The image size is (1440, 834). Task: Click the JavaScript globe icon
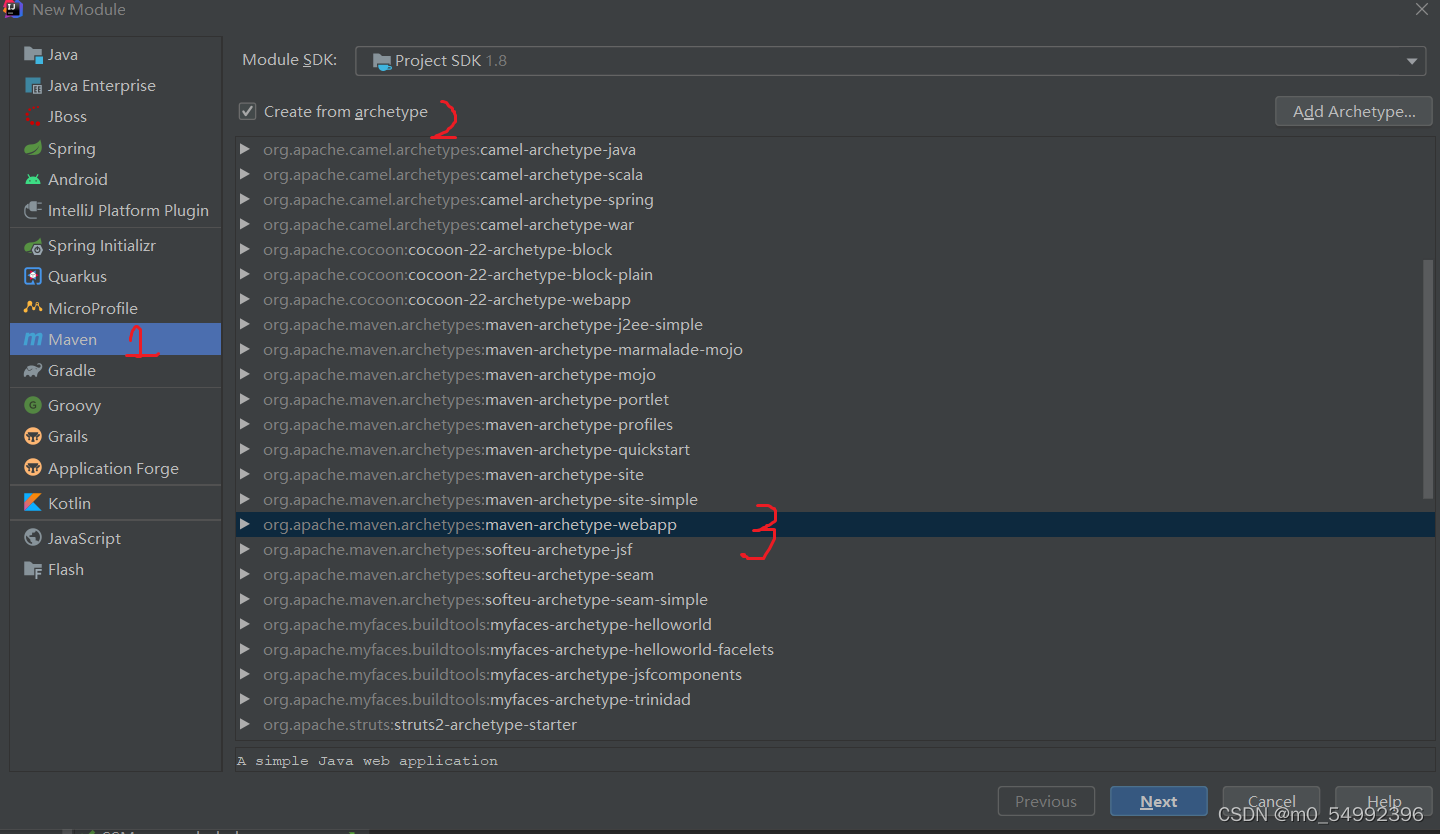33,539
